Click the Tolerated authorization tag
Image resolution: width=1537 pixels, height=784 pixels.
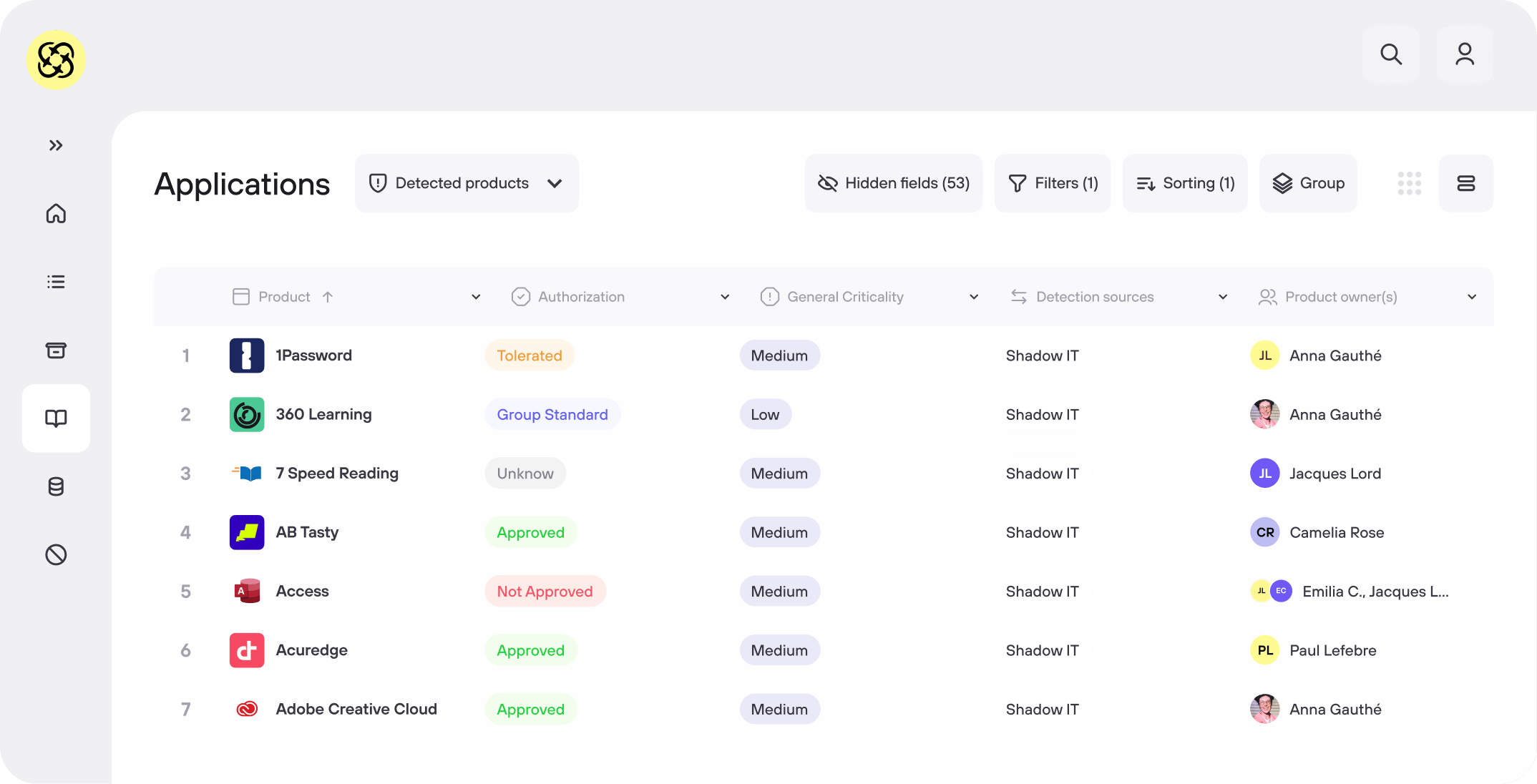pos(530,356)
